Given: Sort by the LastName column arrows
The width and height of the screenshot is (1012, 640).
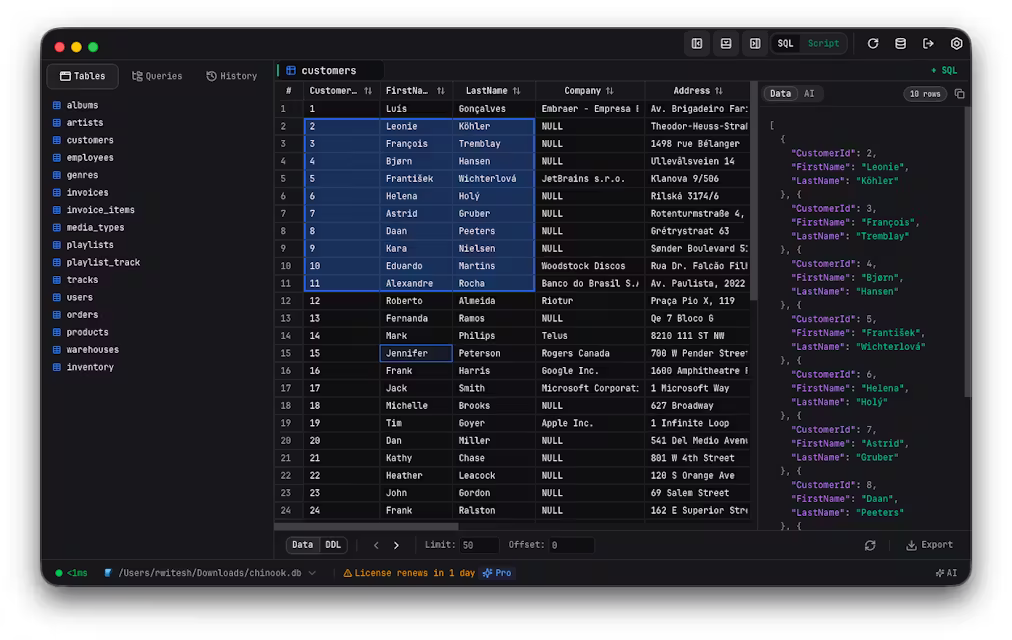Looking at the screenshot, I should (516, 91).
